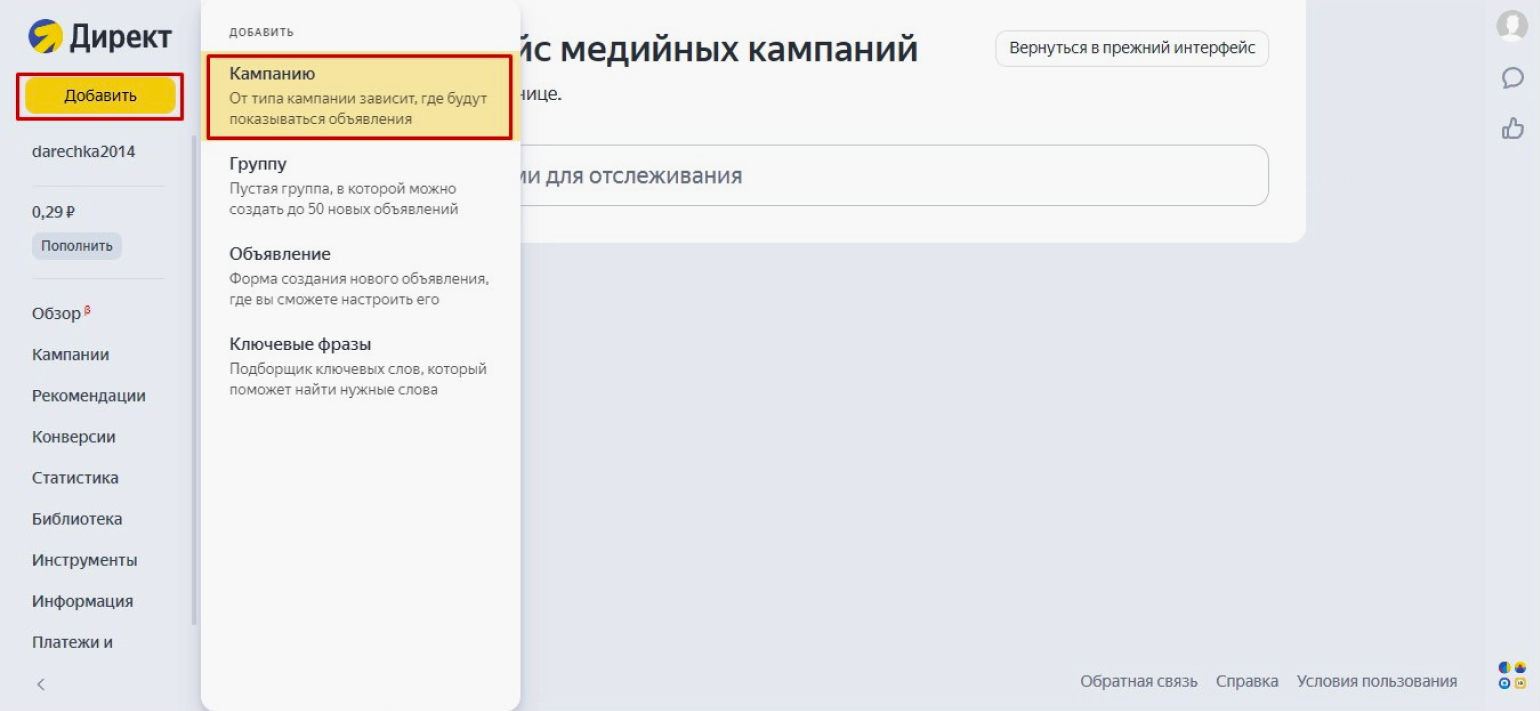The image size is (1540, 711).
Task: Open Рекомендации section in sidebar
Action: (x=88, y=396)
